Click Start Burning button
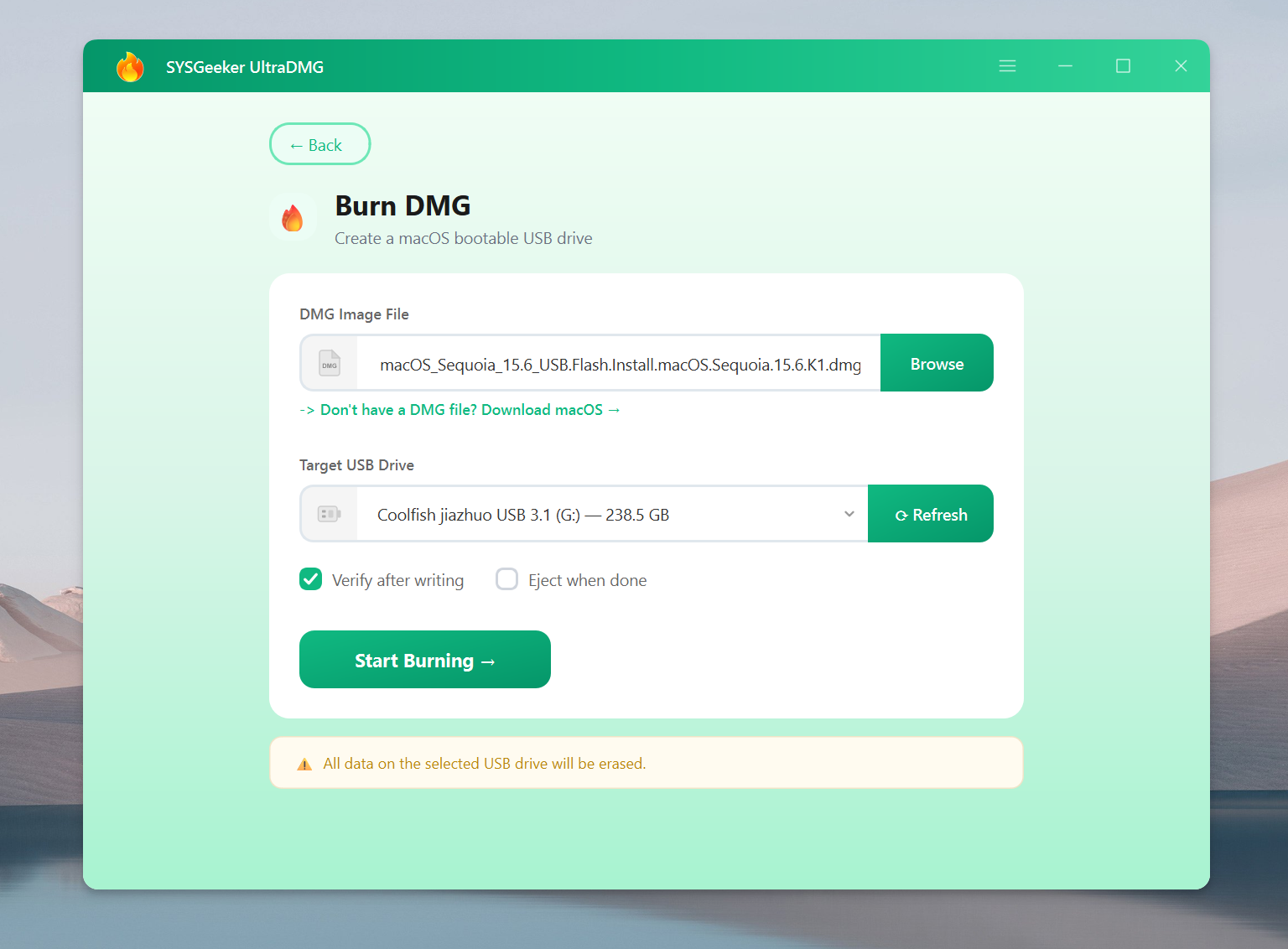This screenshot has width=1288, height=949. 424,660
